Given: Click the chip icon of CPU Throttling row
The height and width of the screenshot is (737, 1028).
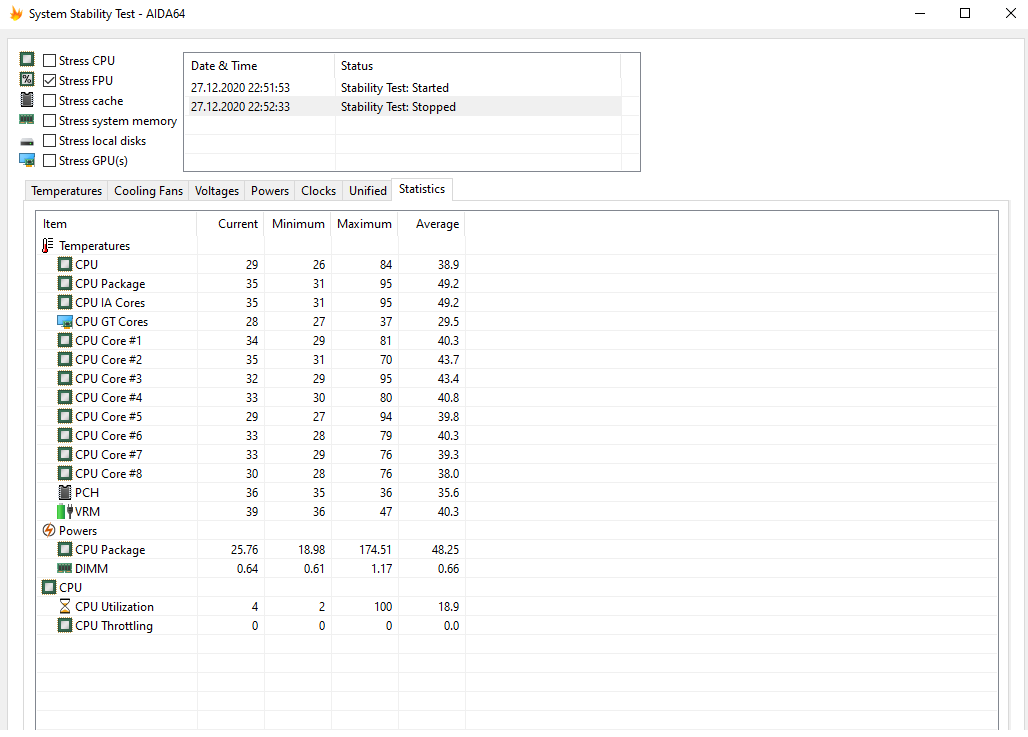Looking at the screenshot, I should (65, 626).
